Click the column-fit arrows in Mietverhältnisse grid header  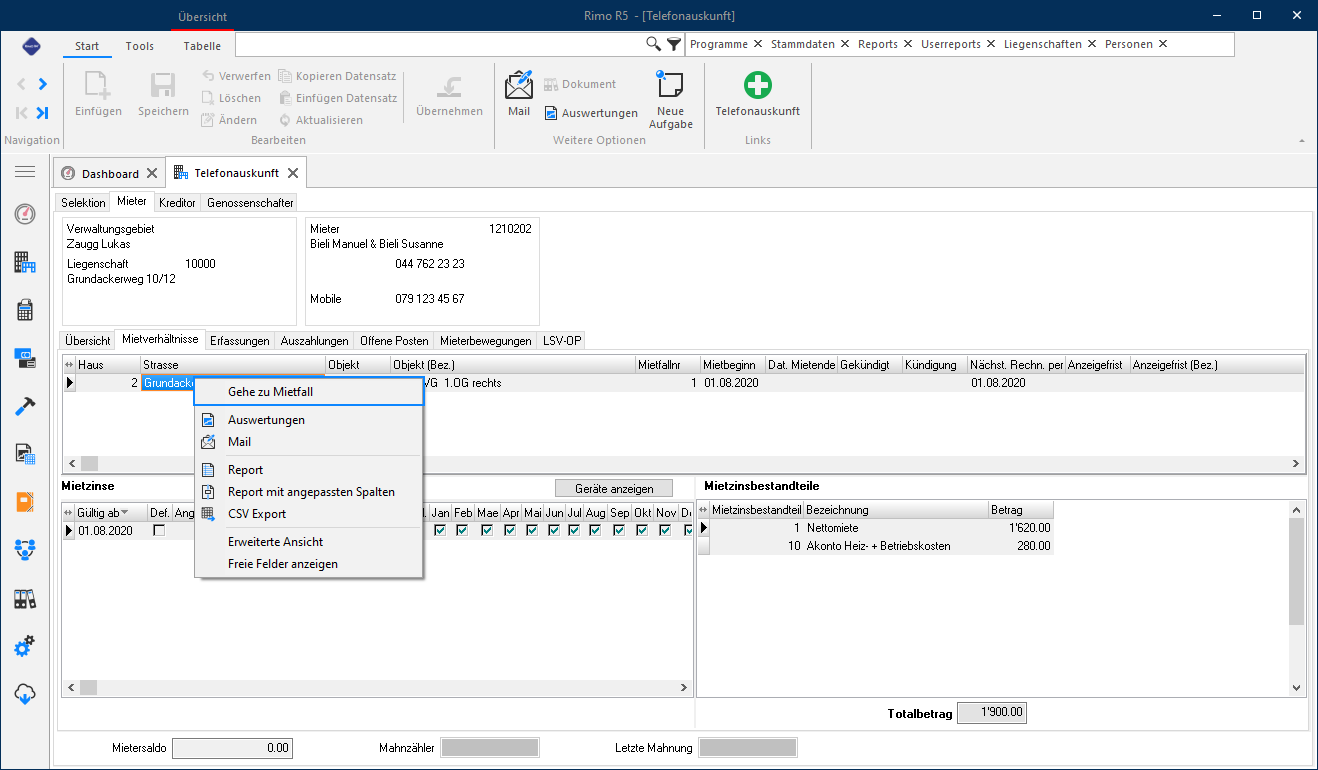coord(69,365)
